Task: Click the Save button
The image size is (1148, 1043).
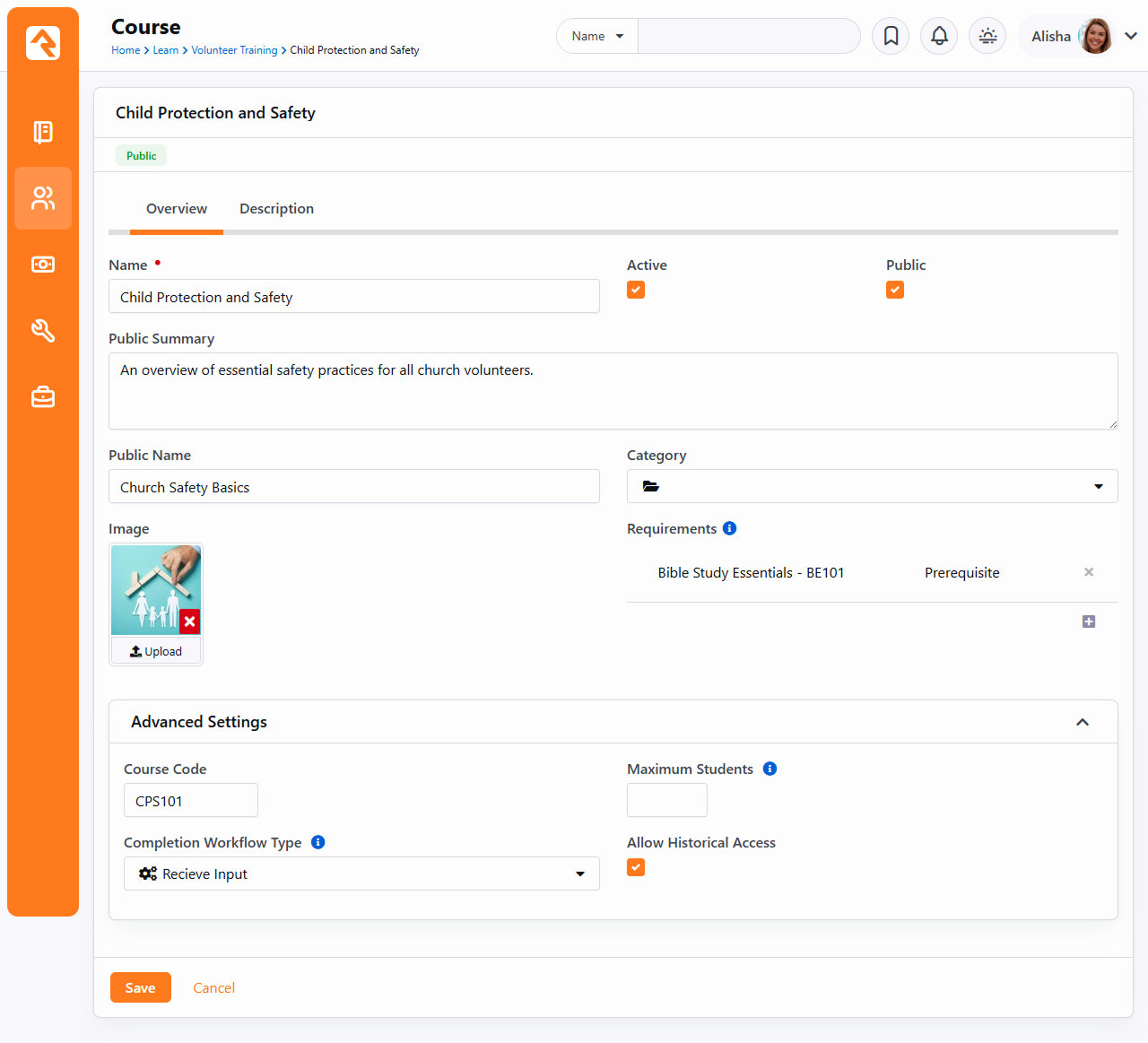Action: [141, 987]
